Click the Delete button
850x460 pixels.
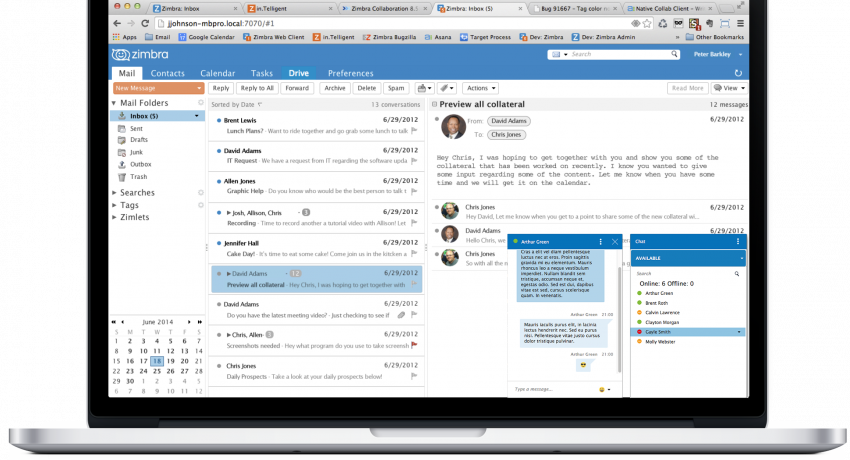[x=366, y=88]
